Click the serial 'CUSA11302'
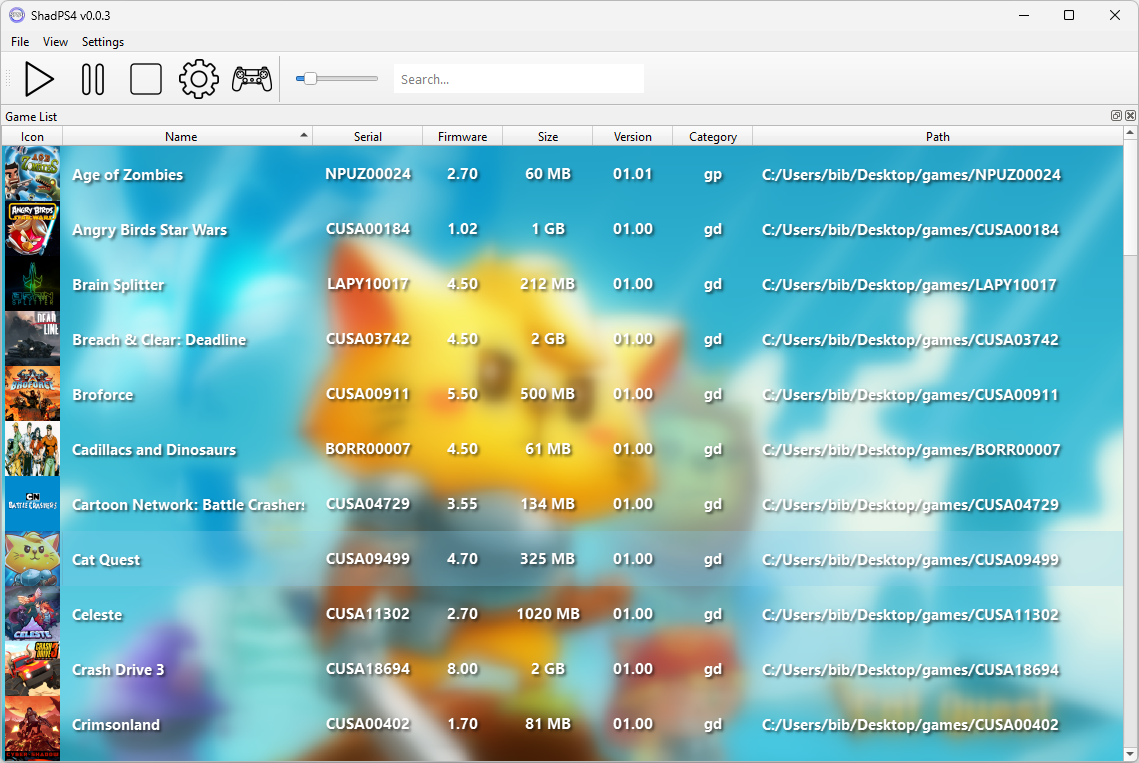Screen dimensions: 1139x763 368,614
